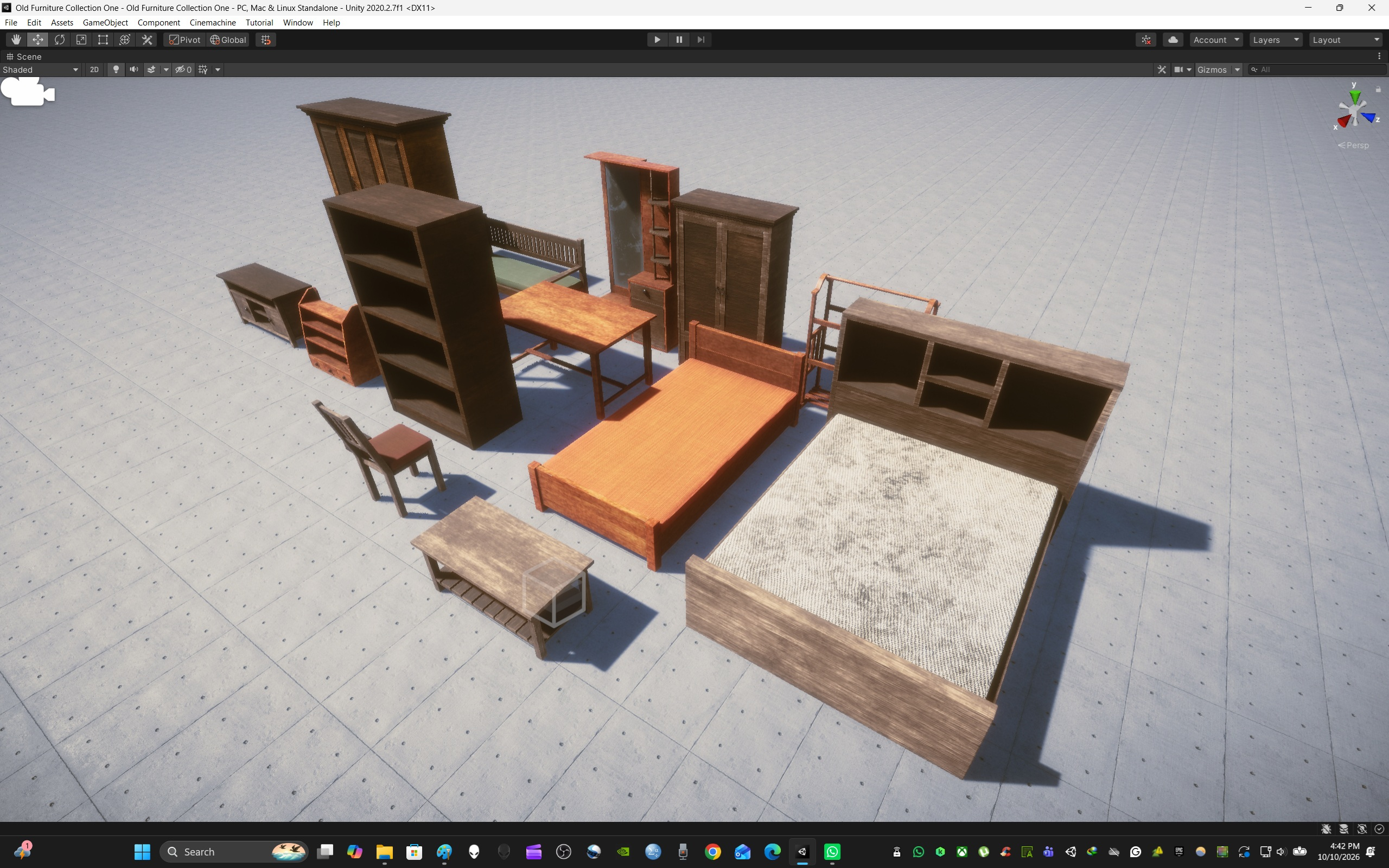Image resolution: width=1389 pixels, height=868 pixels.
Task: Open the Component menu
Action: point(158,22)
